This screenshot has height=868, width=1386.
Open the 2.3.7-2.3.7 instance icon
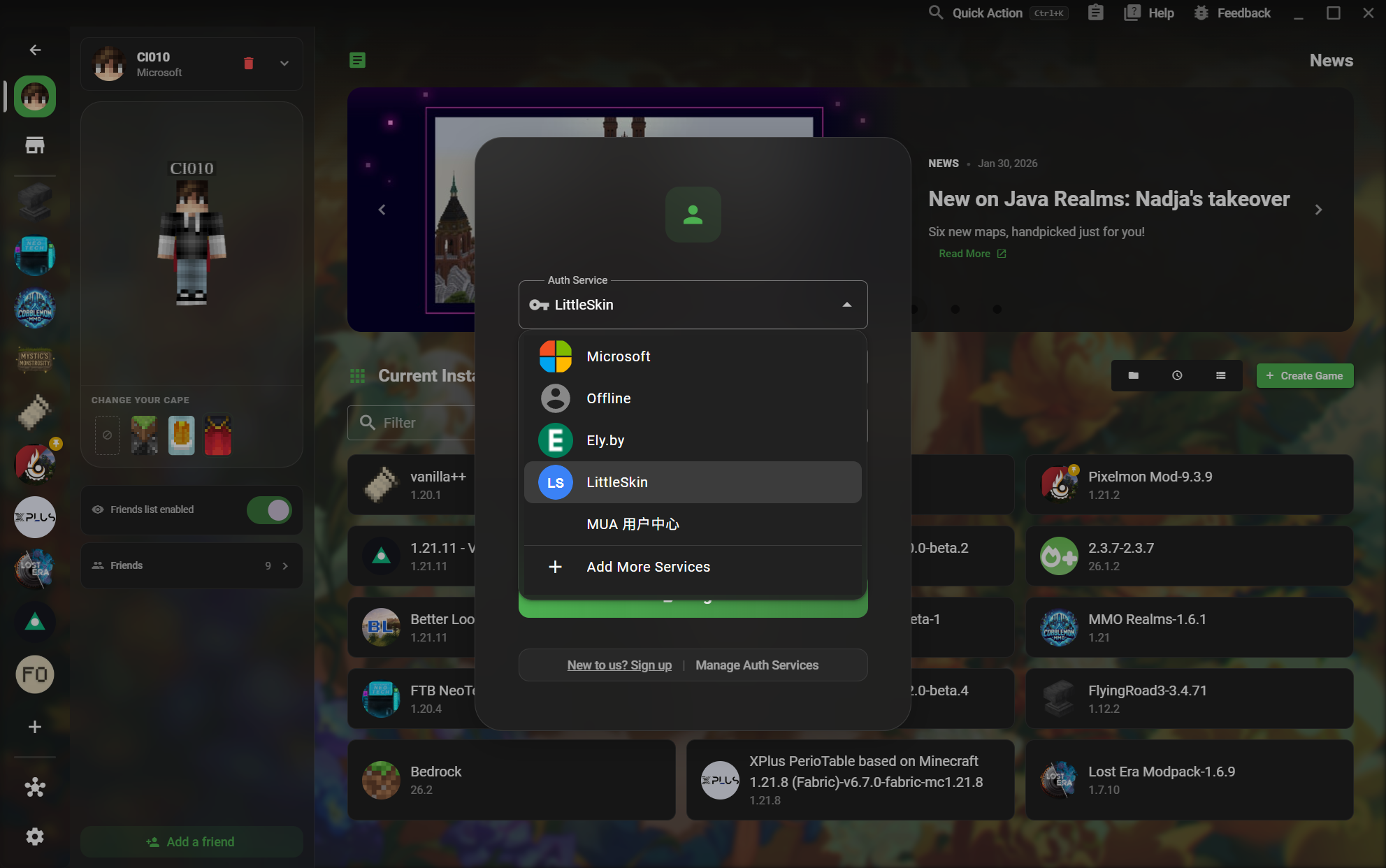click(x=1060, y=556)
